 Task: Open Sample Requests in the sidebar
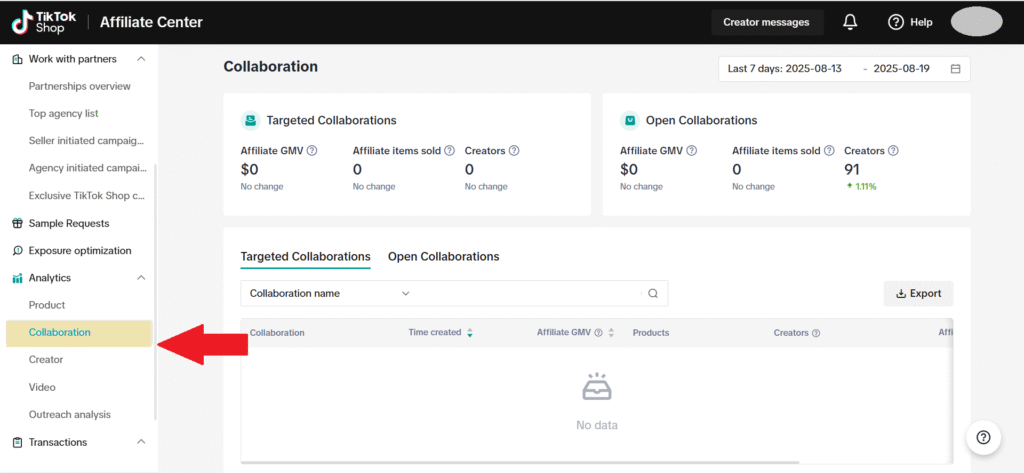point(69,223)
